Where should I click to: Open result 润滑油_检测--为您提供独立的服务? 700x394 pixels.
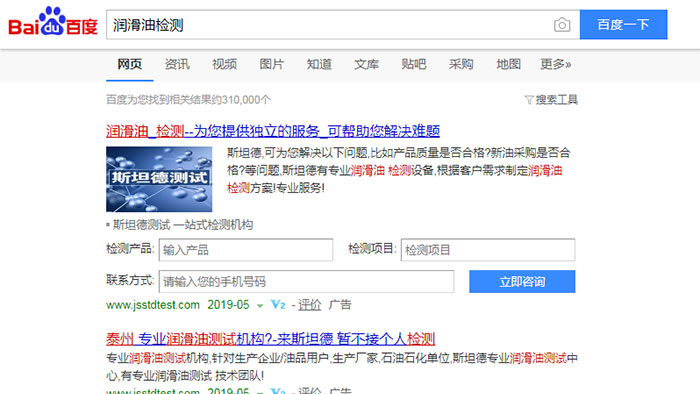point(273,131)
